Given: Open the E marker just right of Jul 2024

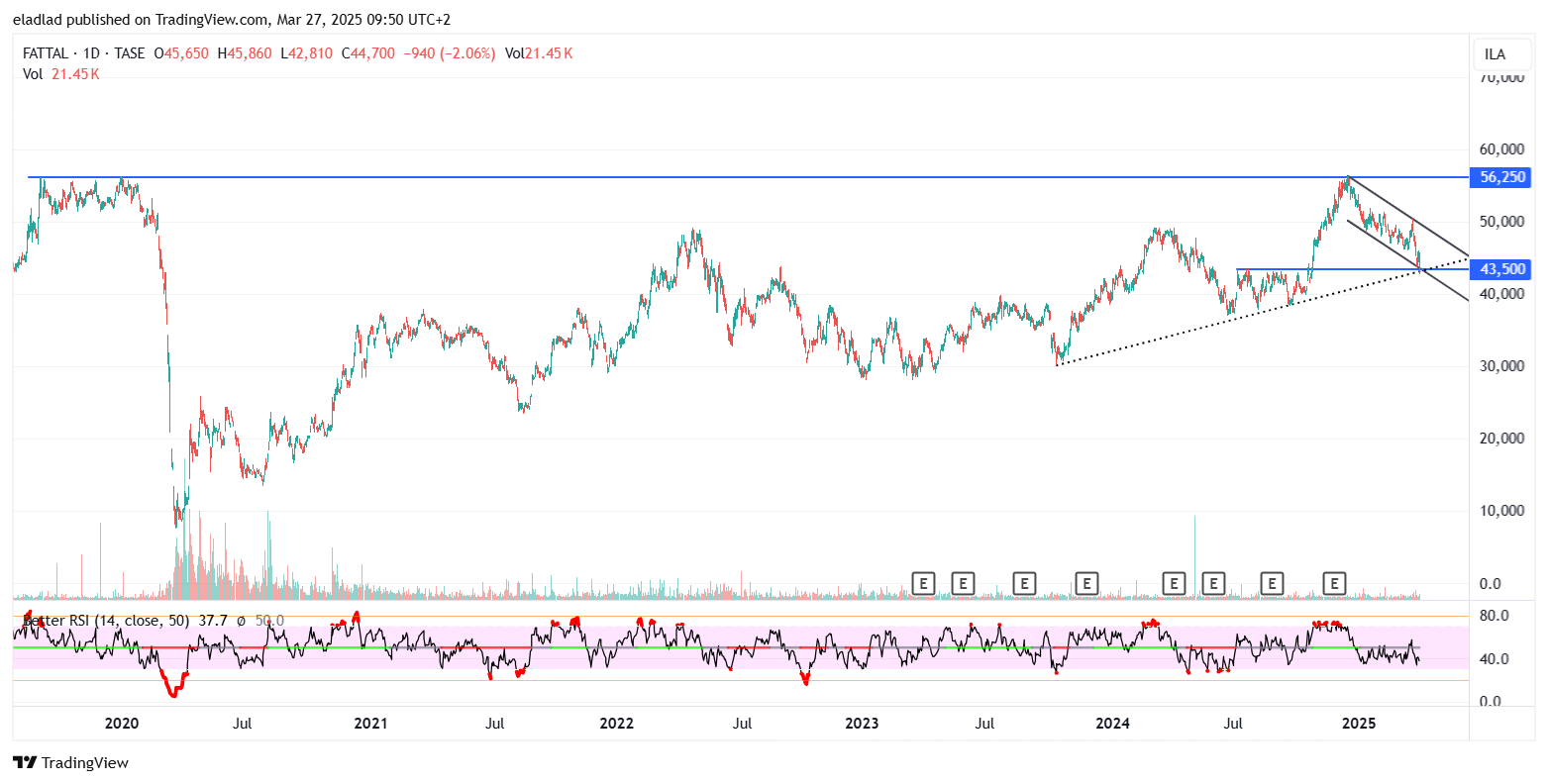Looking at the screenshot, I should (1272, 583).
